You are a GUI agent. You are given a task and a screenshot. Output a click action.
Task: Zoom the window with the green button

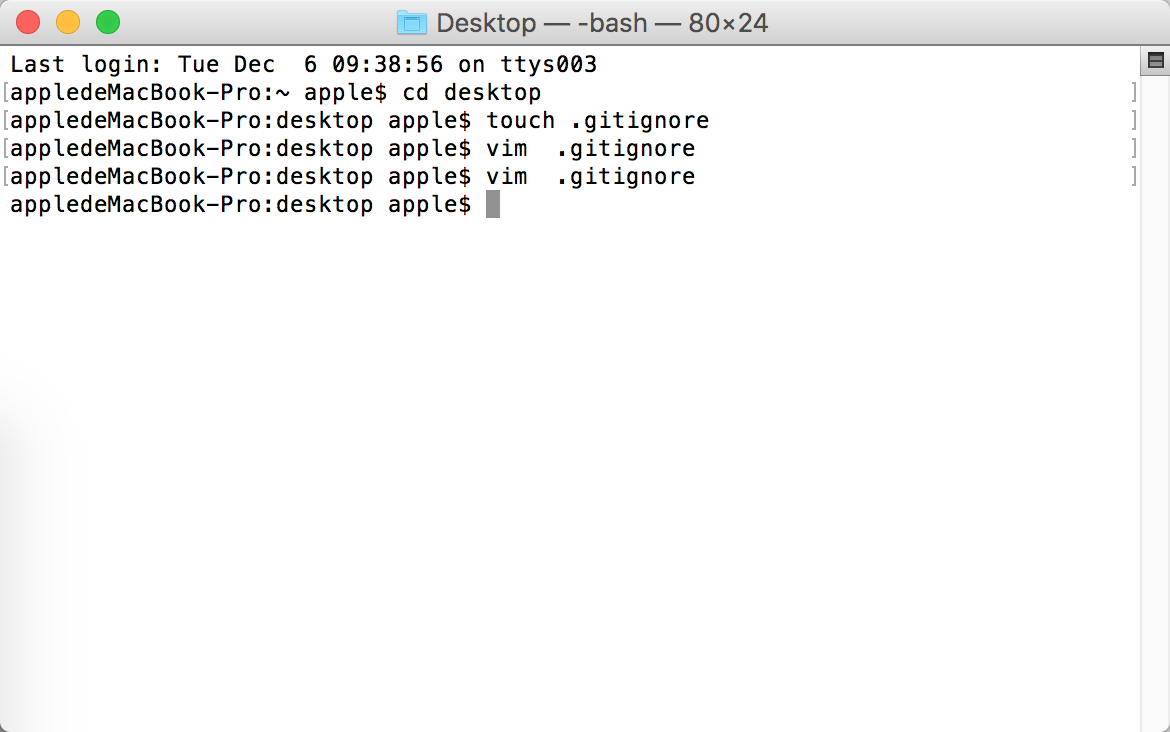point(108,22)
